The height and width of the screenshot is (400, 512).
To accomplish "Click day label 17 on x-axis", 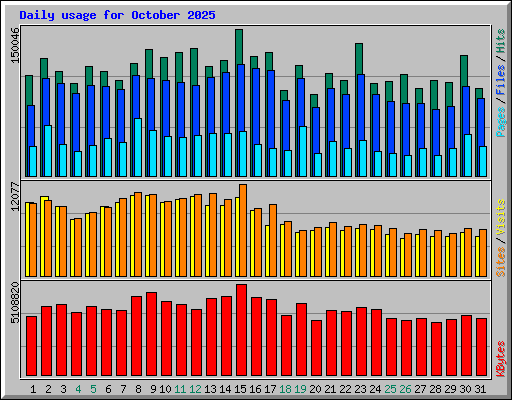I will pyautogui.click(x=270, y=389).
